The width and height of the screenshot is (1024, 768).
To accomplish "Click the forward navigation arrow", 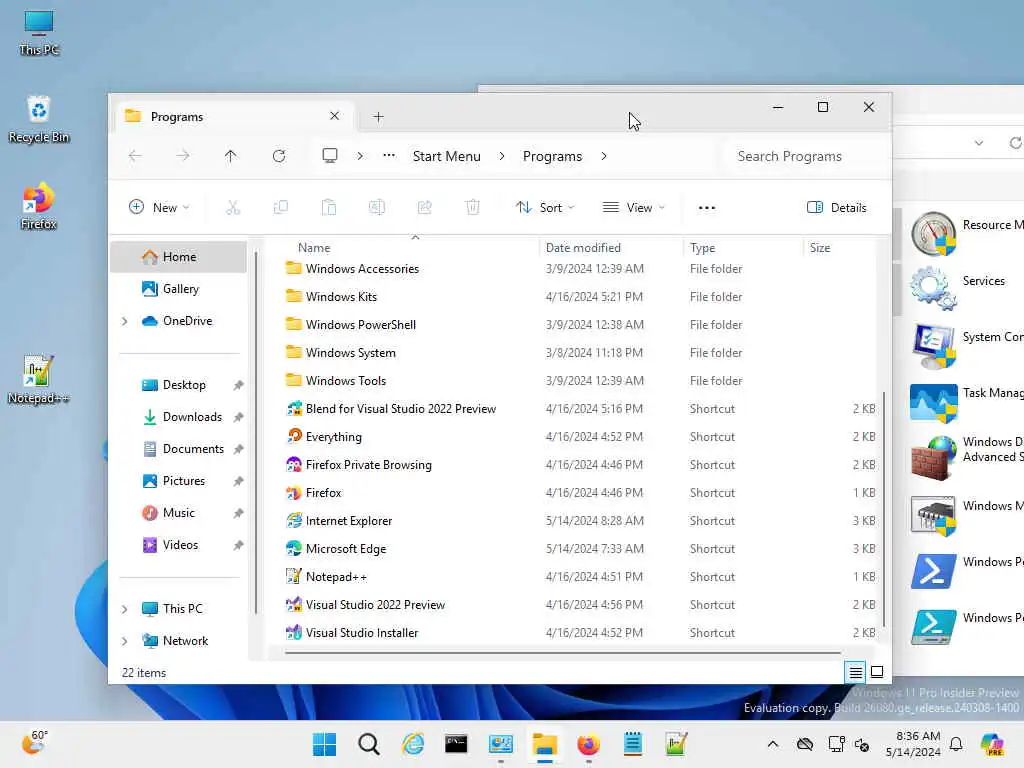I will click(x=183, y=156).
